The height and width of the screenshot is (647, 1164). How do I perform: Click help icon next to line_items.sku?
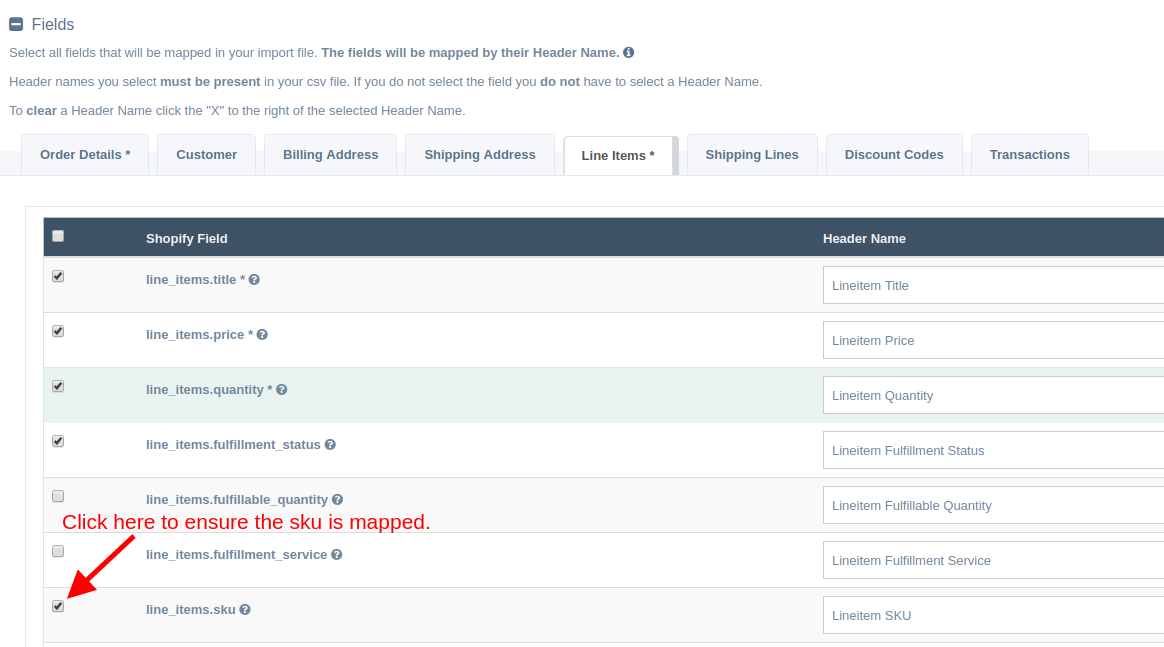(245, 610)
